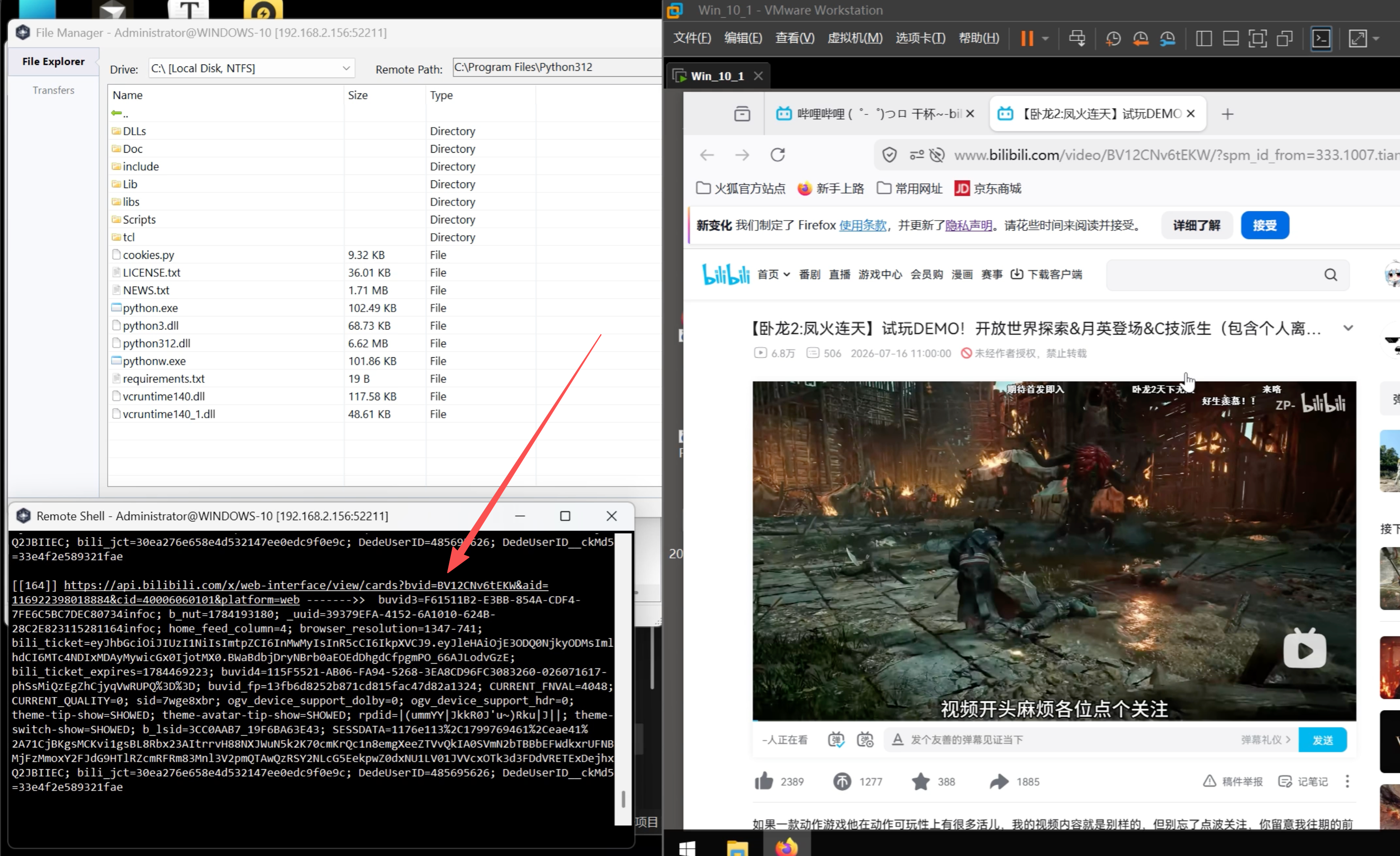Viewport: 1400px width, 856px height.
Task: Click the VMware pause virtual machine icon
Action: 1026,39
